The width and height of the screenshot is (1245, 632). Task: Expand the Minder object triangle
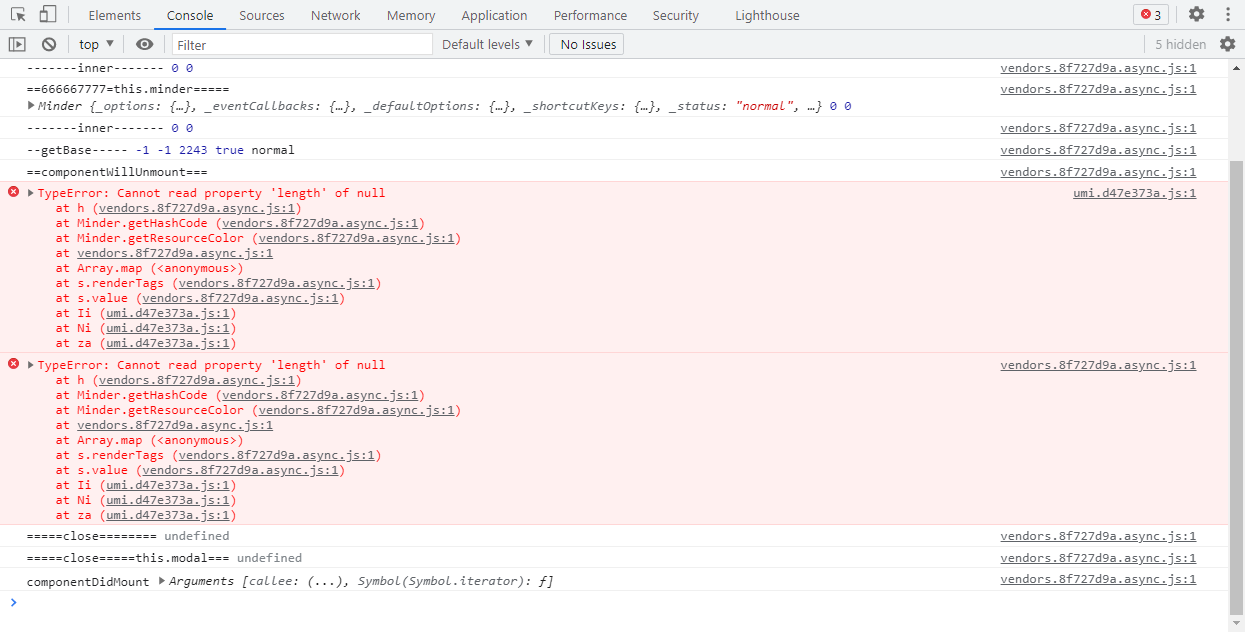31,107
